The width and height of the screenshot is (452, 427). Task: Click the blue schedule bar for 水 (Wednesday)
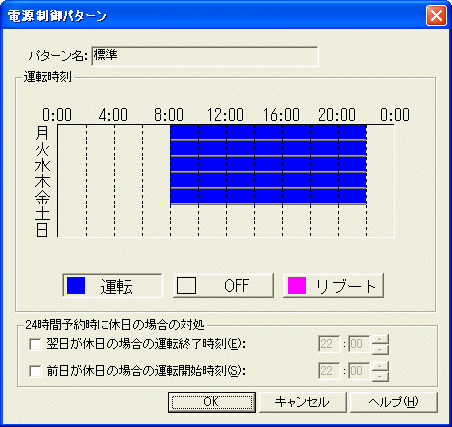[x=268, y=164]
